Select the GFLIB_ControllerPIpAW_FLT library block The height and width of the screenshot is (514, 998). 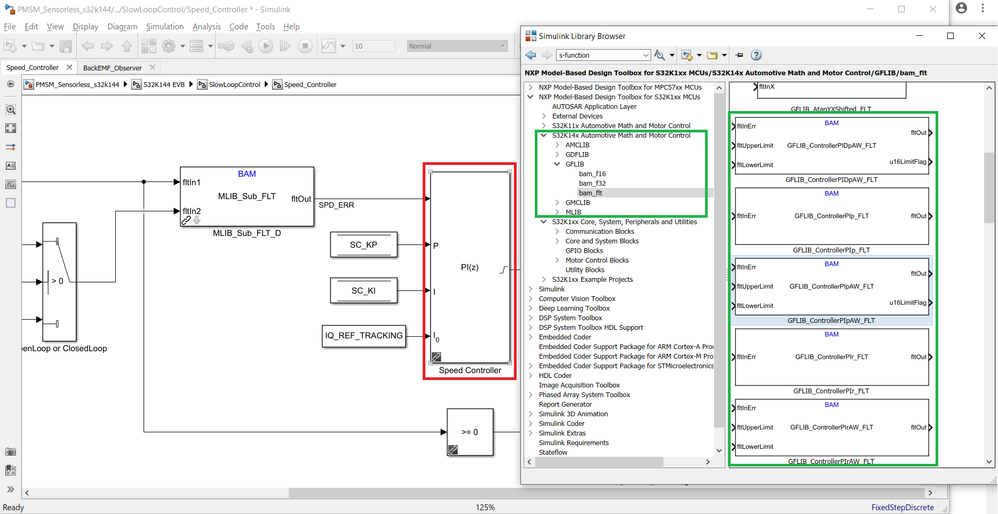(x=832, y=286)
